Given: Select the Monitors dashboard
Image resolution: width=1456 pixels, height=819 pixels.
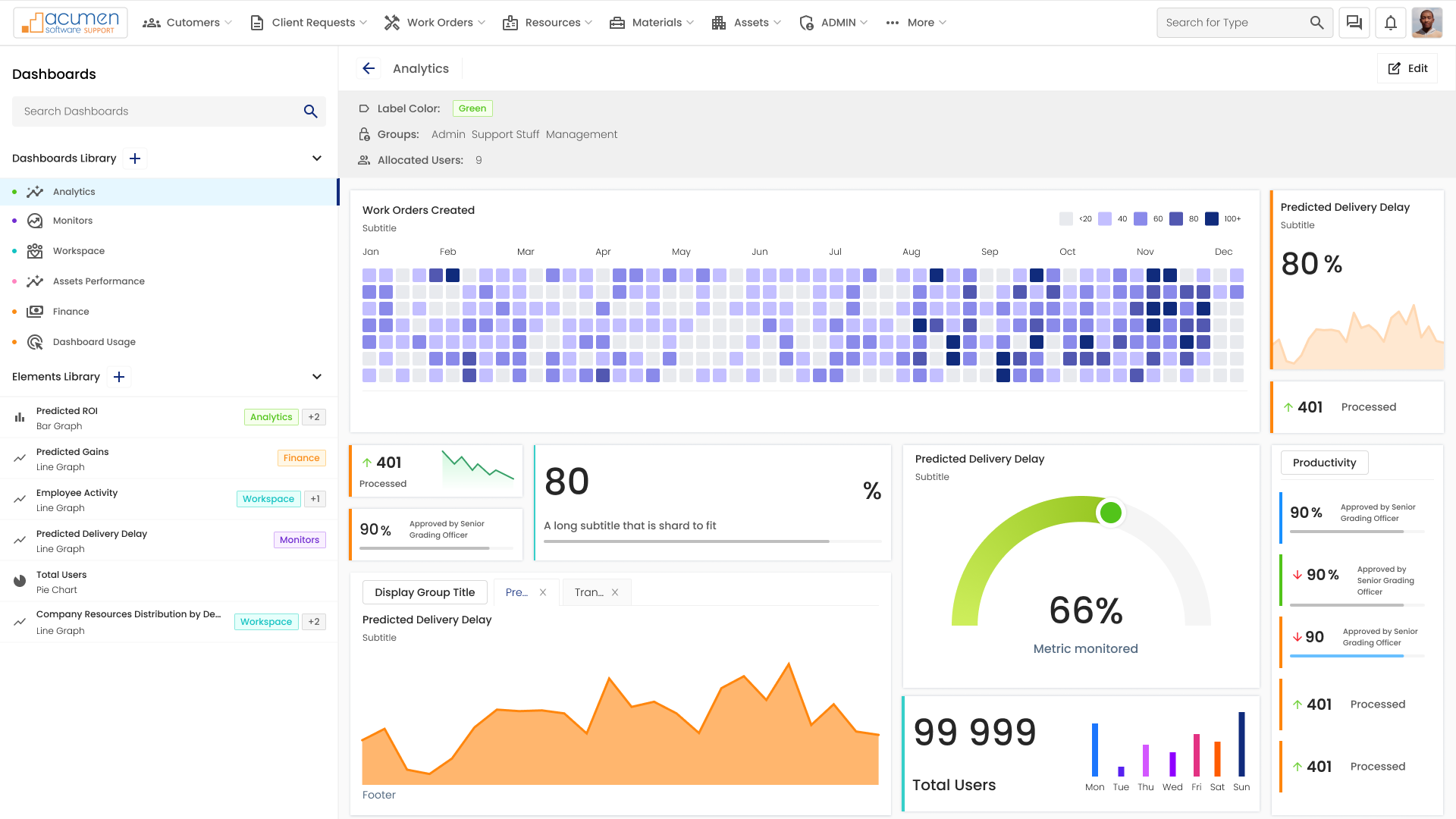Looking at the screenshot, I should tap(169, 221).
